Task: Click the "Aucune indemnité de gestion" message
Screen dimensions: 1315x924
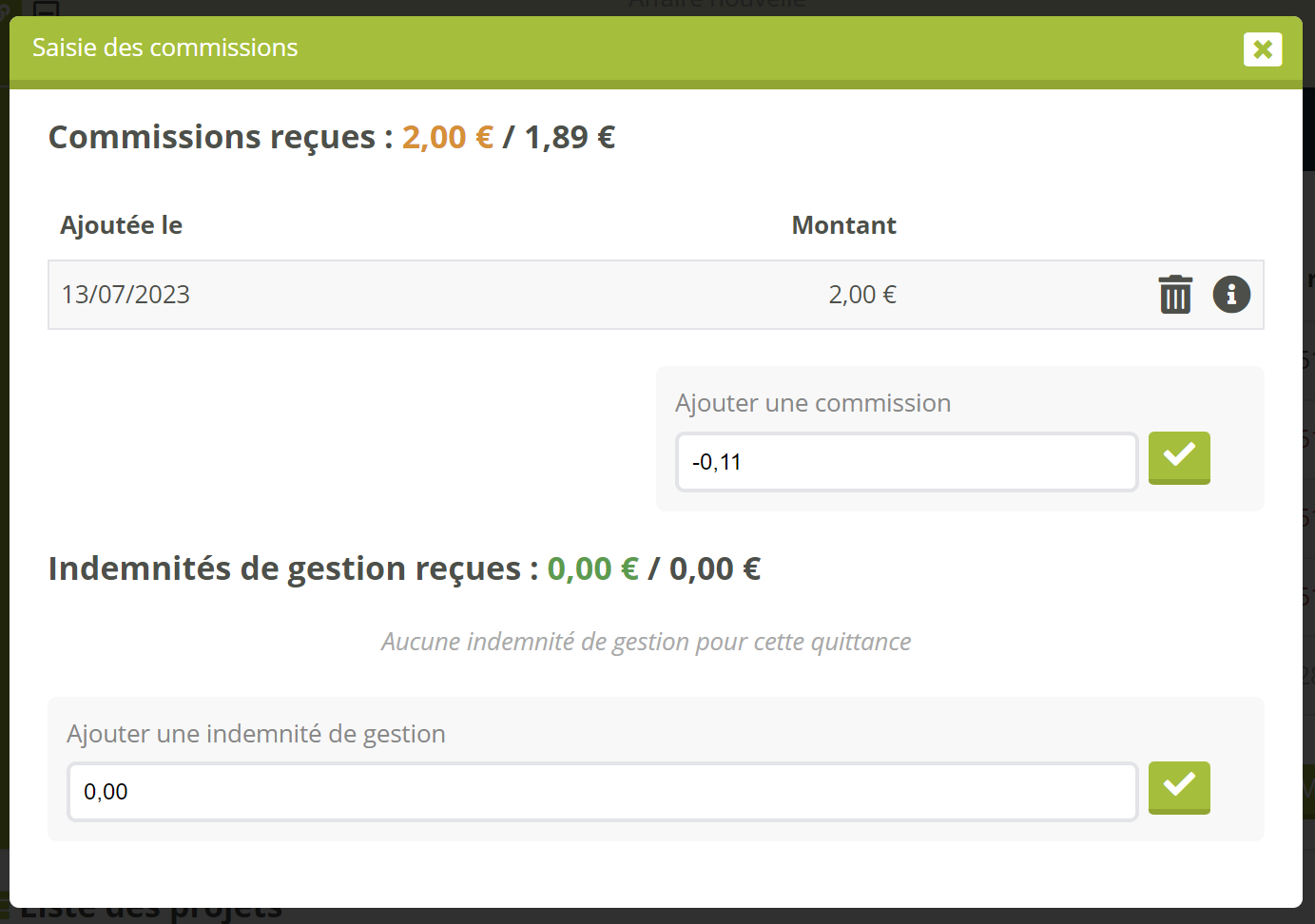Action: [x=646, y=642]
